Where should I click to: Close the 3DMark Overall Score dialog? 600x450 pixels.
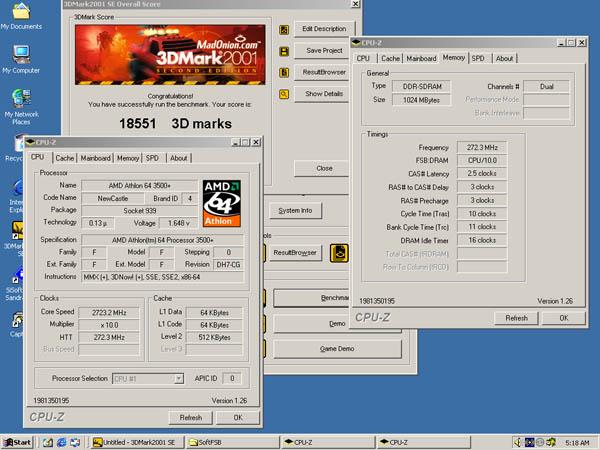click(x=355, y=4)
